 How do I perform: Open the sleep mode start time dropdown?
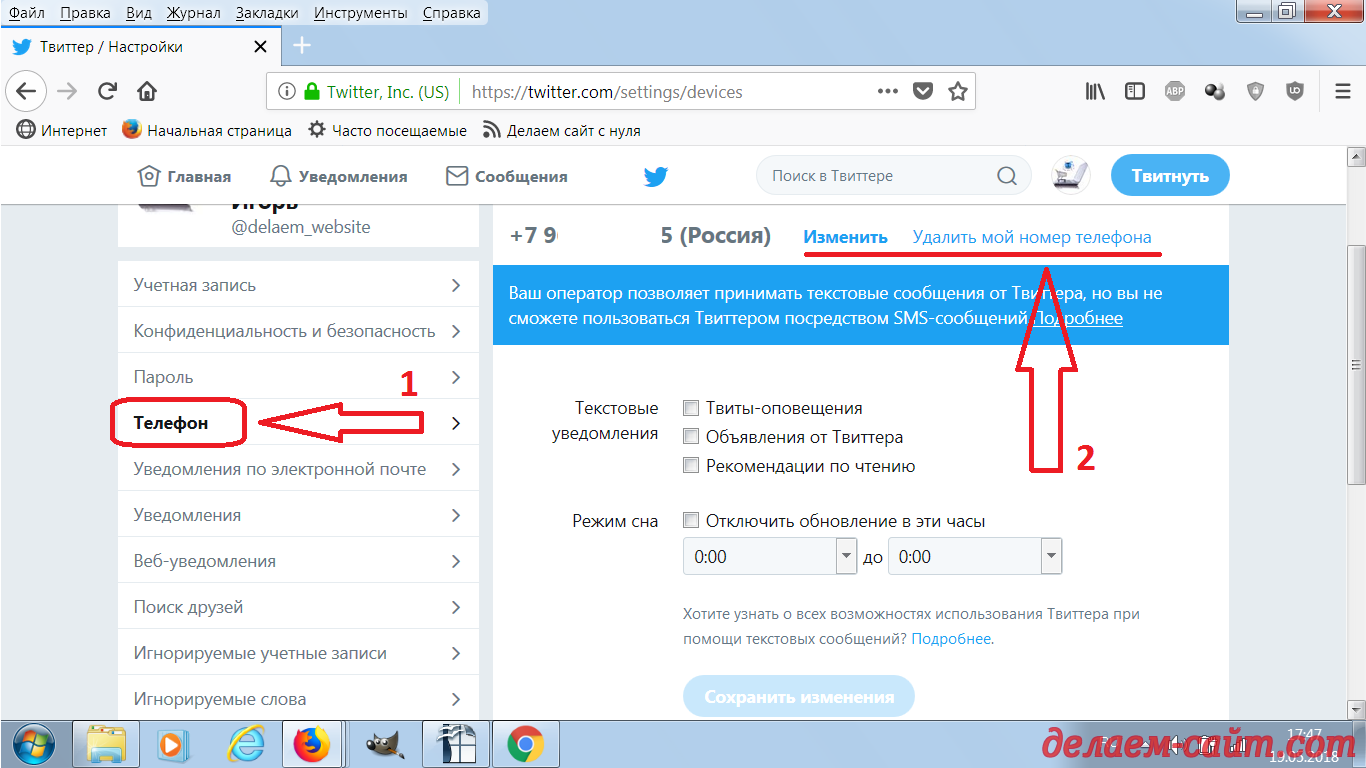pyautogui.click(x=770, y=557)
